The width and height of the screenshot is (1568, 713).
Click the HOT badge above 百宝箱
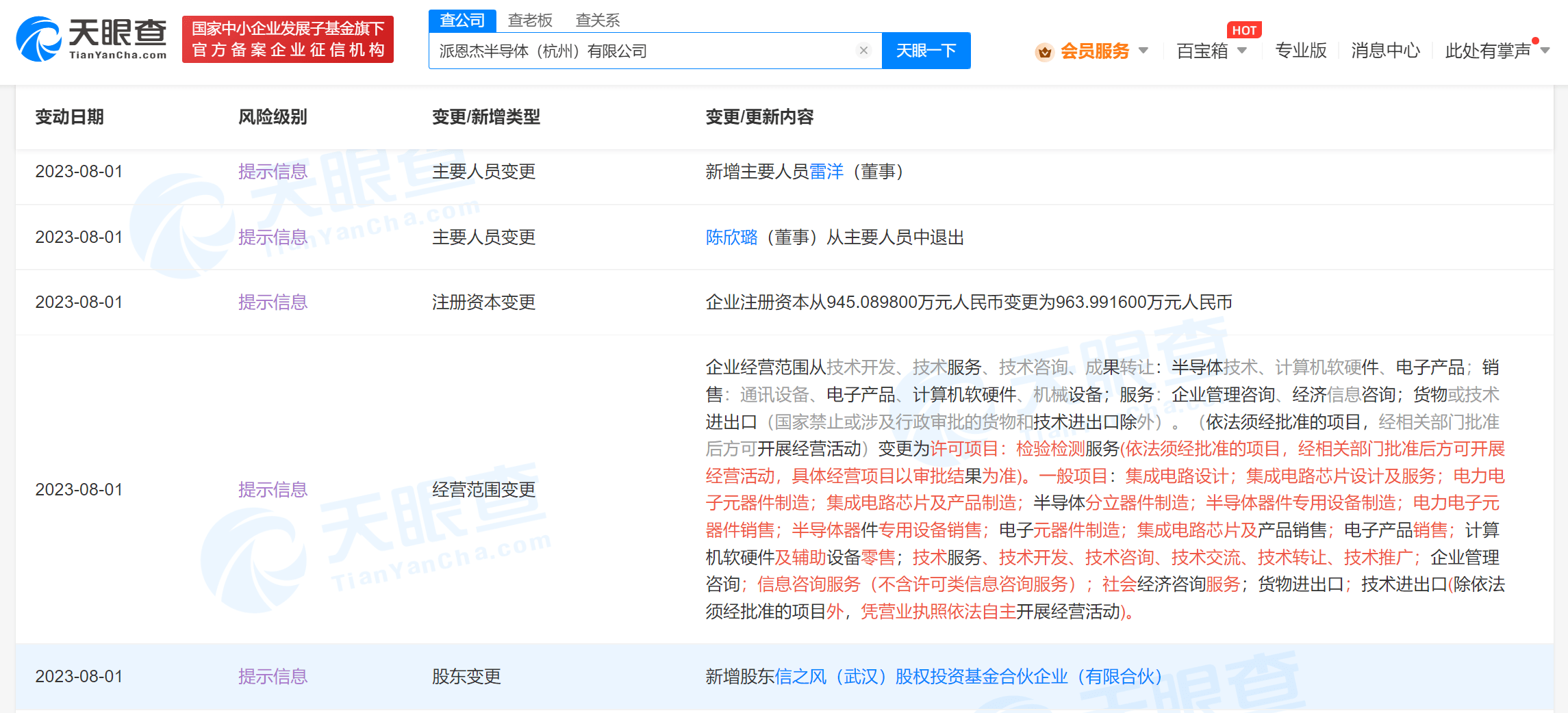tap(1244, 30)
